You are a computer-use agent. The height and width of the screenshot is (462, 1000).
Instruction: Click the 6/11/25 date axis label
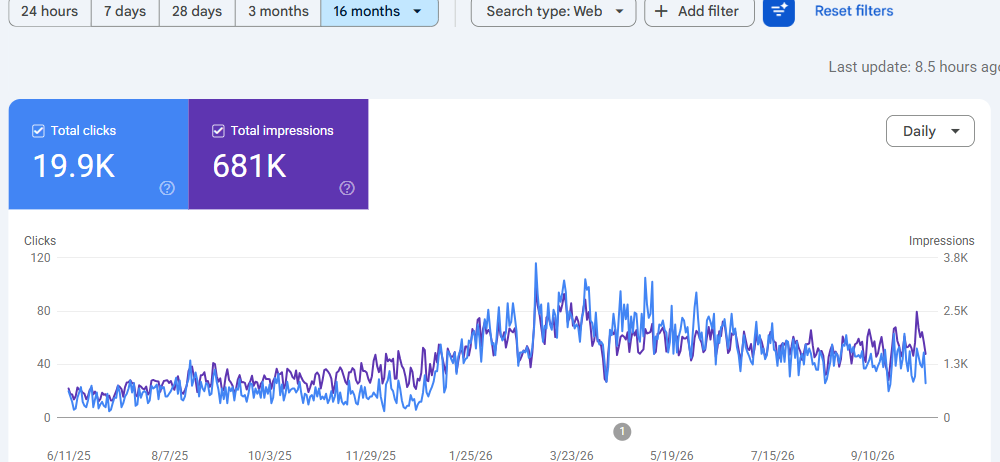69,455
